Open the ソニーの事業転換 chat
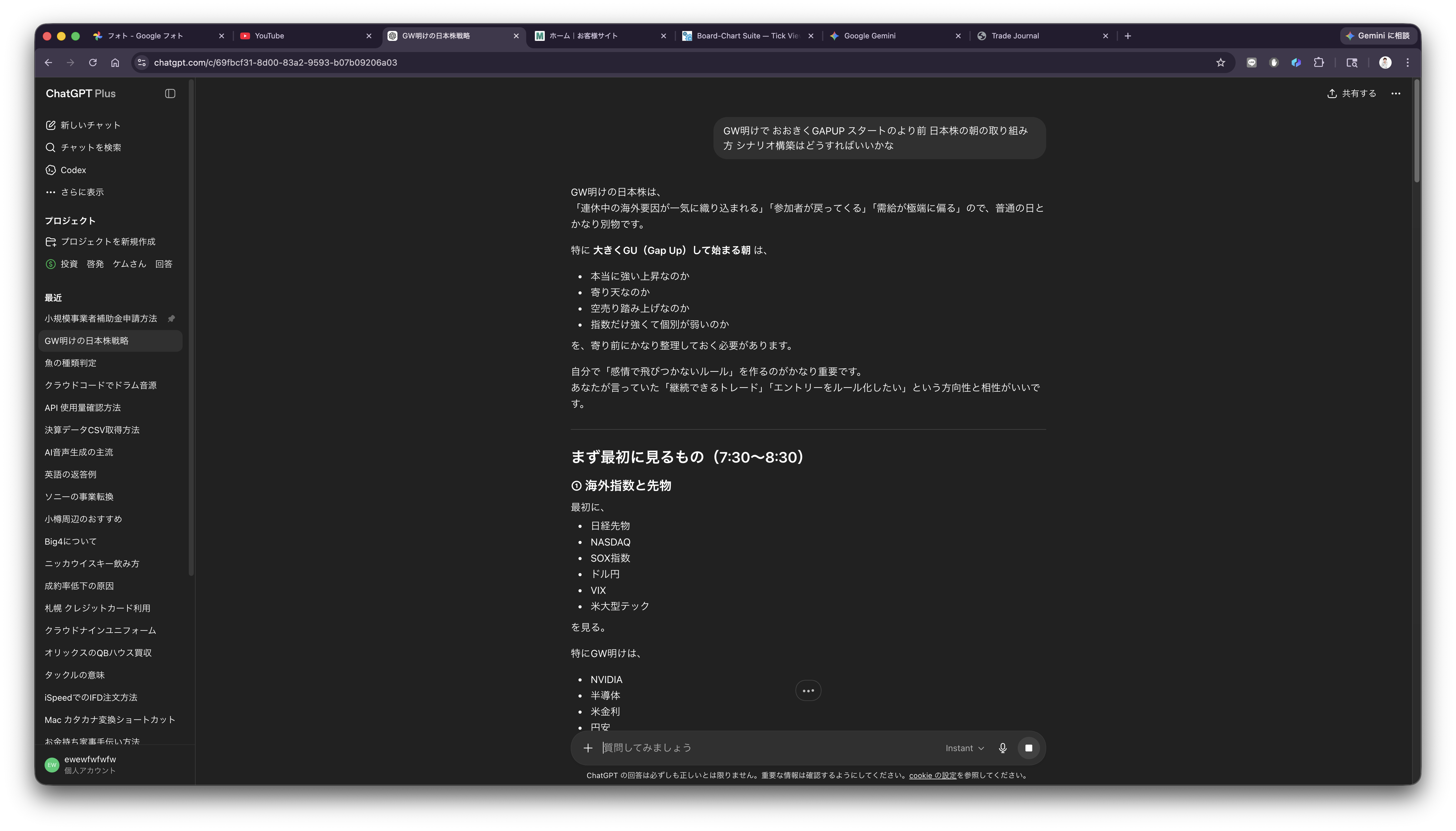Screen dimensions: 1456x831 pyautogui.click(x=111, y=497)
